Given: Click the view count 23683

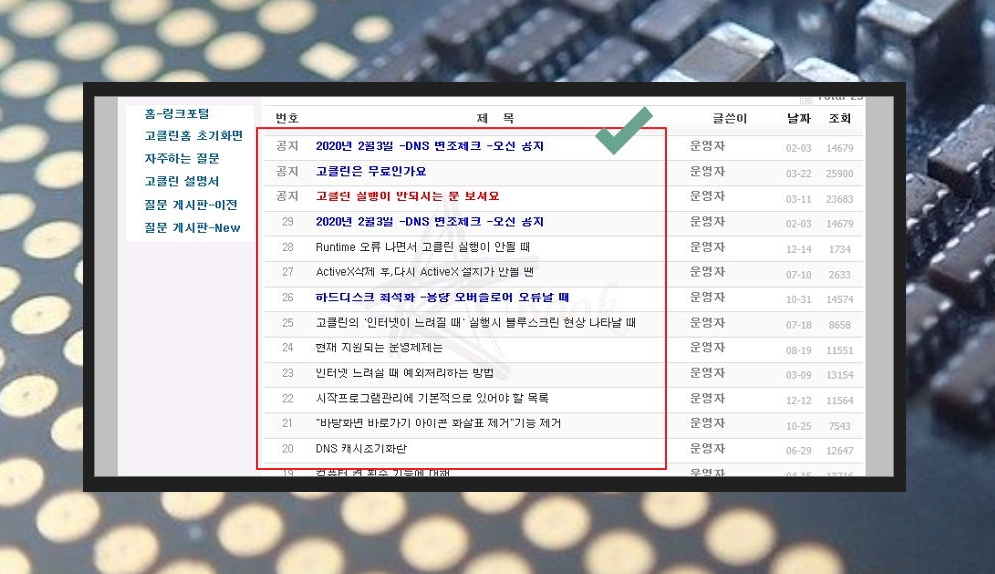Looking at the screenshot, I should [840, 199].
